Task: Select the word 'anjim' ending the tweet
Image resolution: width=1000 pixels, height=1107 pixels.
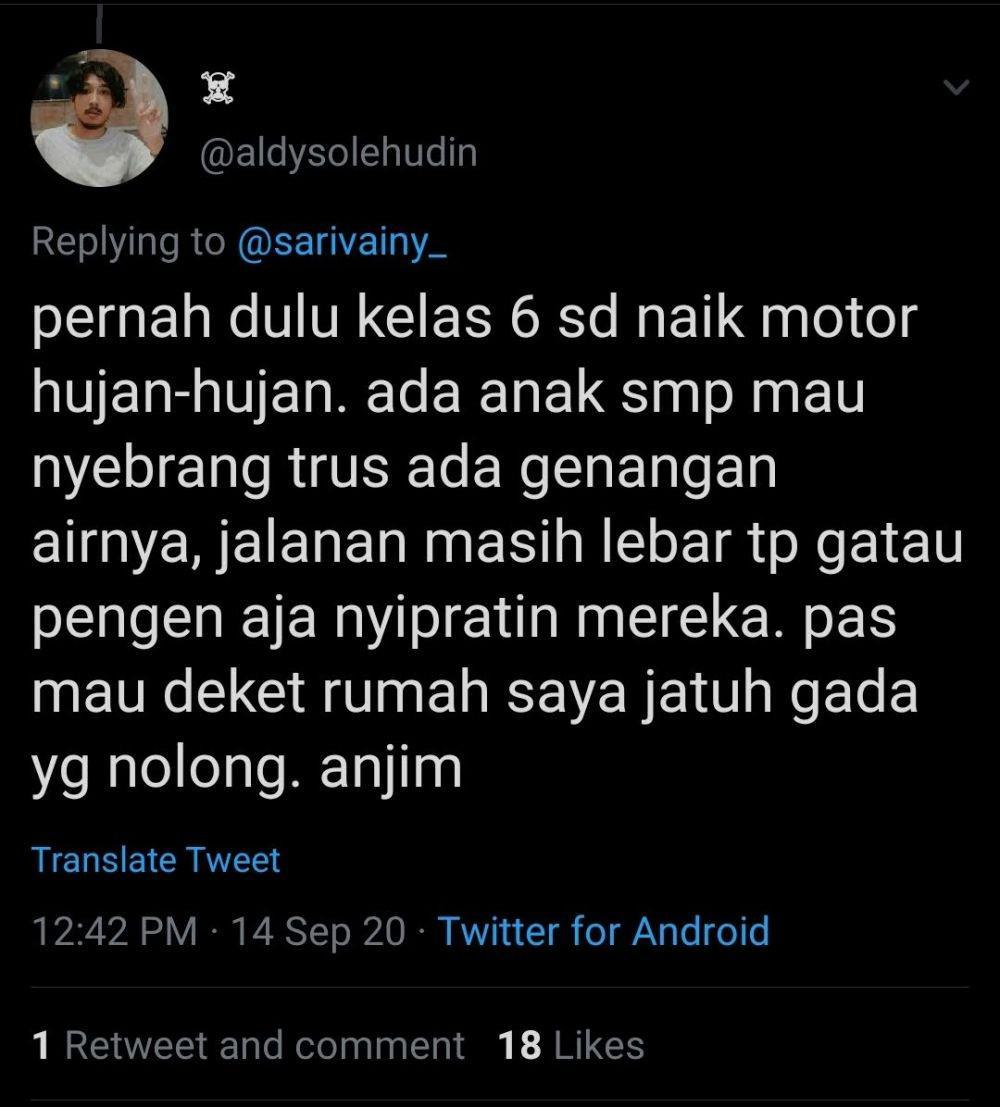Action: point(391,770)
